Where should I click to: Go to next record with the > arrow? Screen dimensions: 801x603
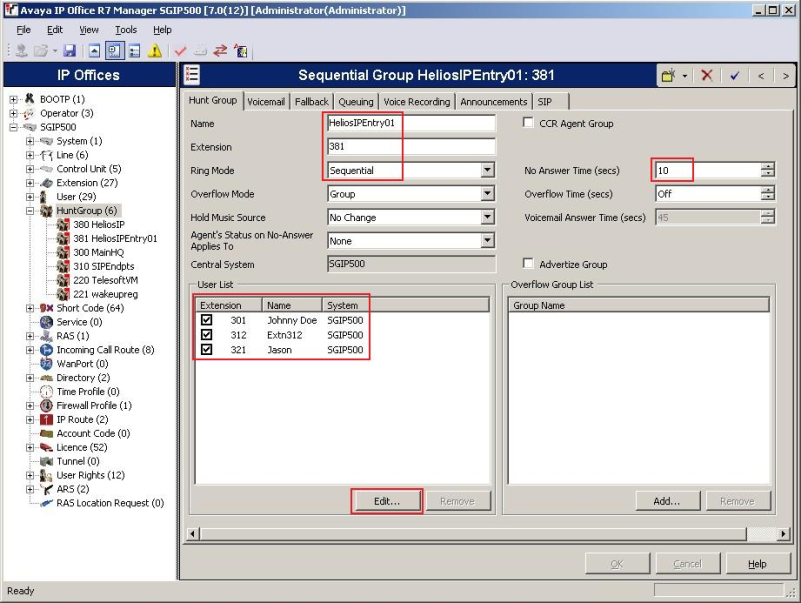pyautogui.click(x=787, y=75)
